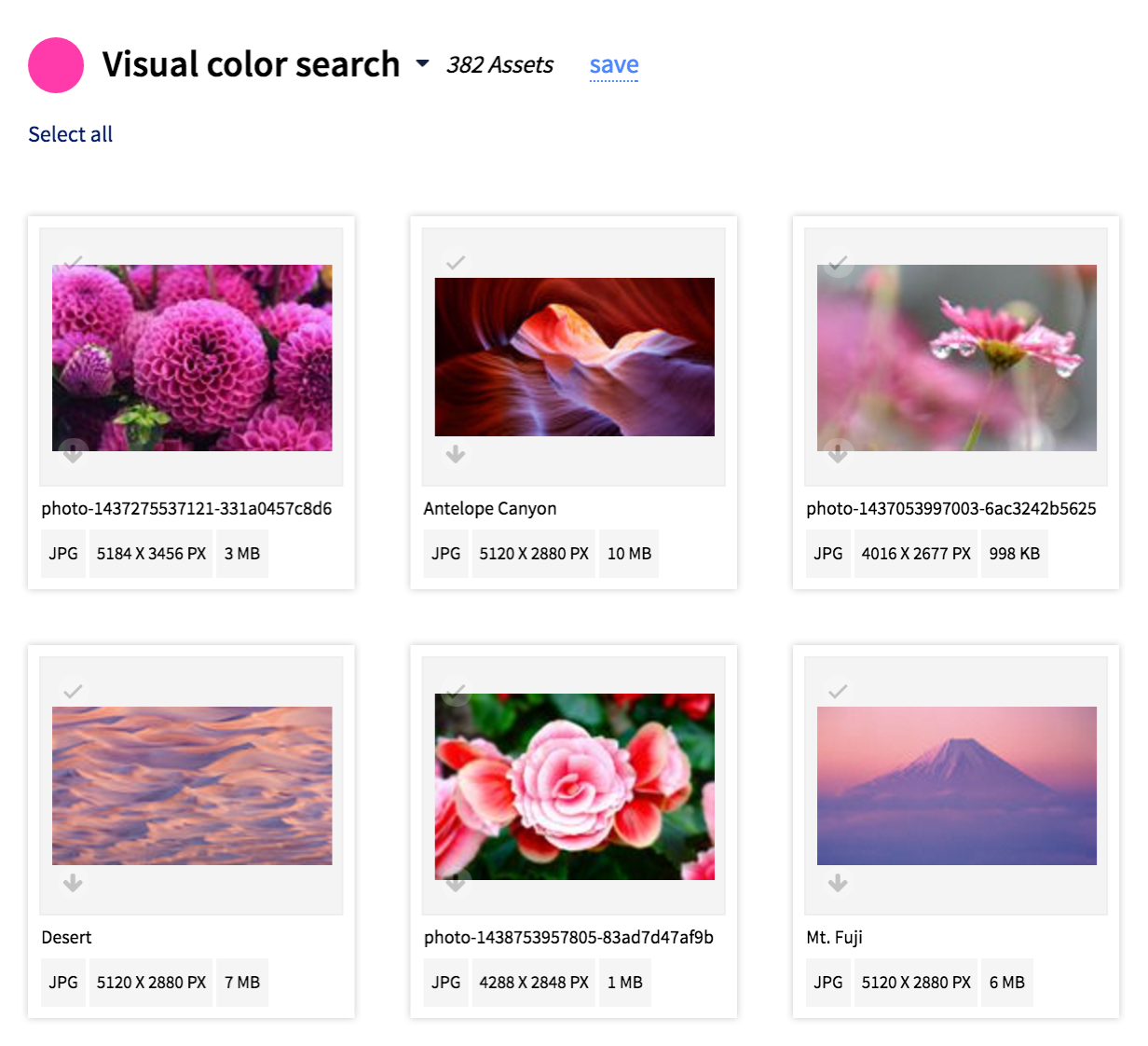Click the title photo-1437053997003-6ac3242b5625
The width and height of the screenshot is (1148, 1046).
[951, 508]
